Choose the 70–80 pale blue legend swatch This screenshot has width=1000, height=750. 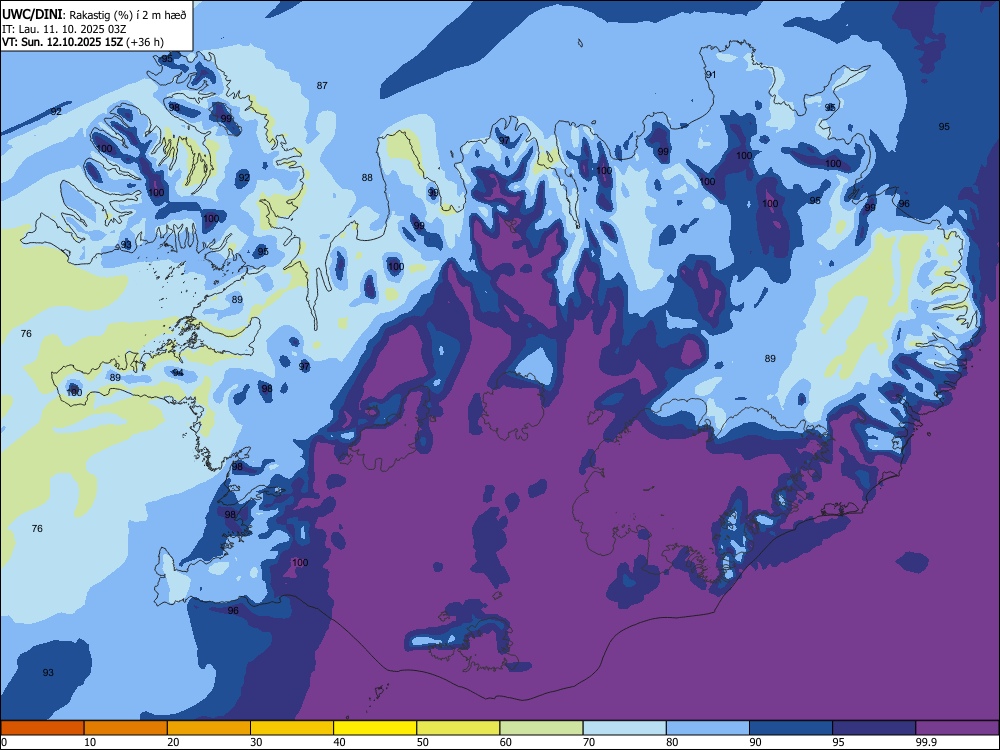624,728
